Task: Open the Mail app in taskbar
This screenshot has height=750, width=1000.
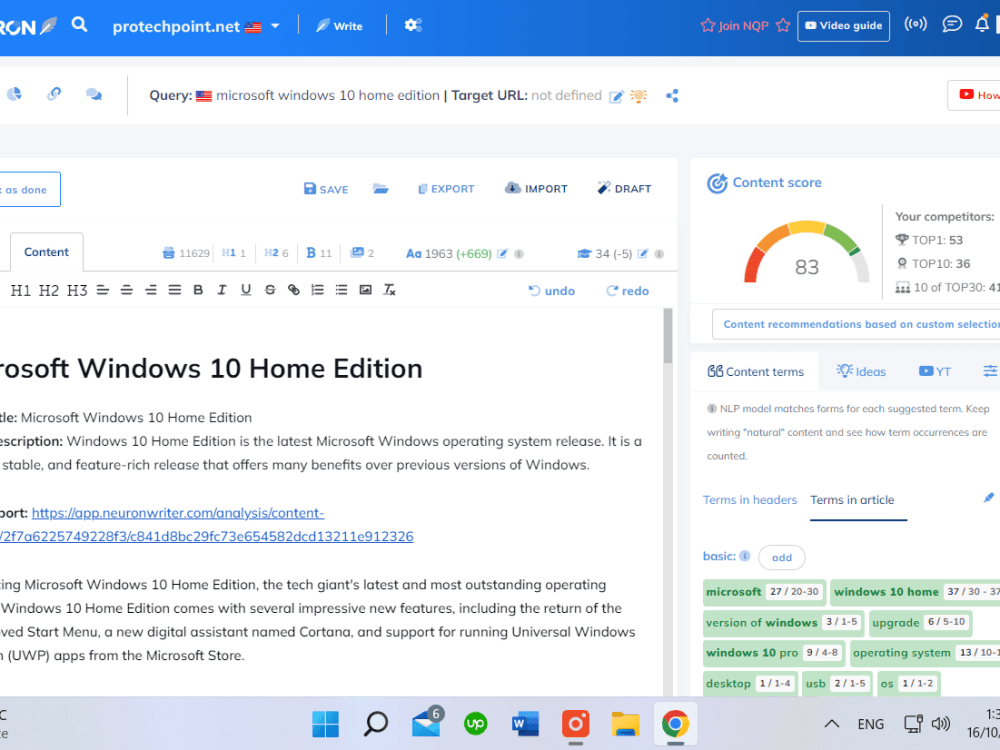Action: [426, 723]
